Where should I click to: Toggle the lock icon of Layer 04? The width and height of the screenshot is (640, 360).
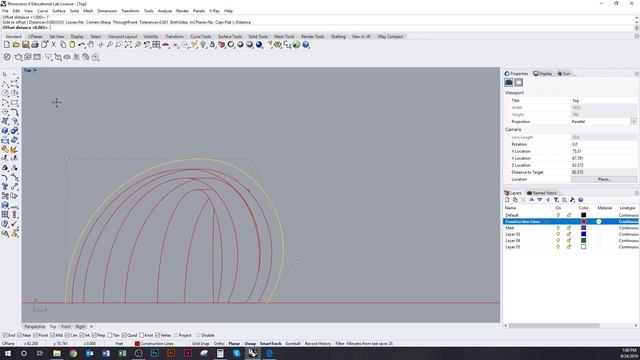(x=569, y=241)
